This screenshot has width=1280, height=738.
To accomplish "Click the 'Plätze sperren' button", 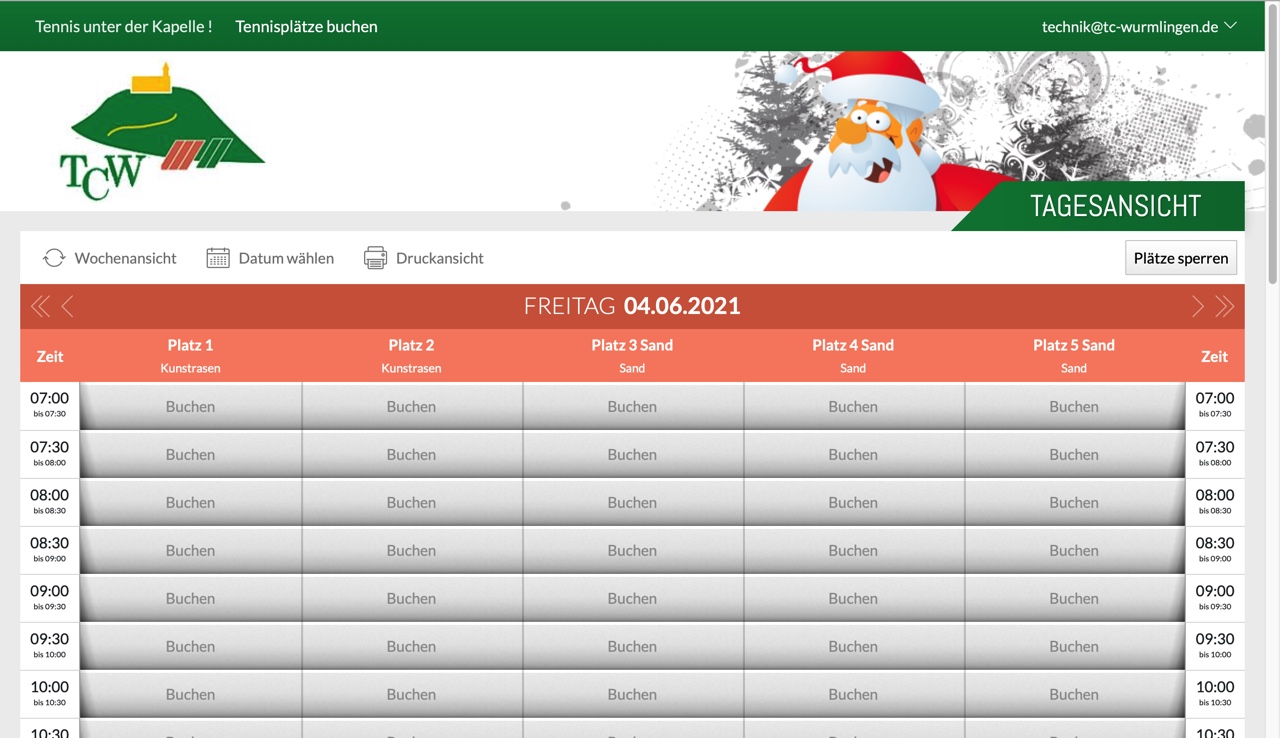I will (x=1180, y=258).
